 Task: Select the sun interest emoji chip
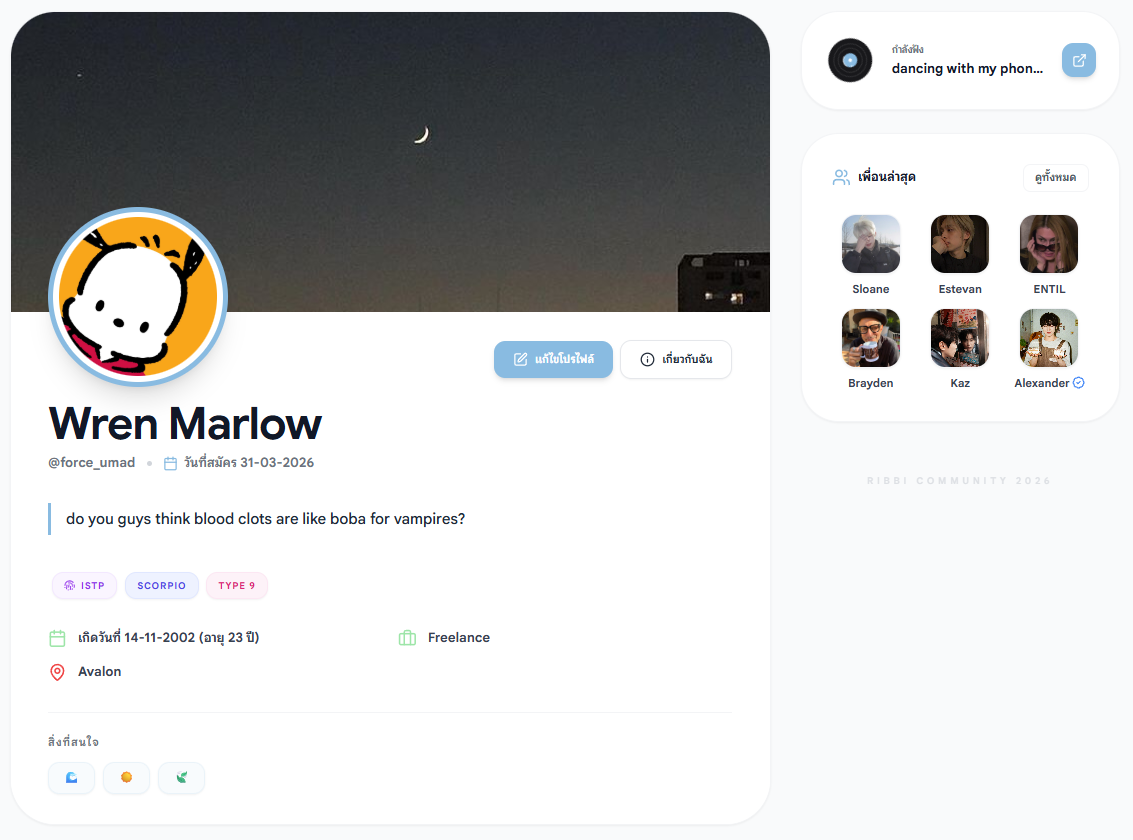point(126,778)
